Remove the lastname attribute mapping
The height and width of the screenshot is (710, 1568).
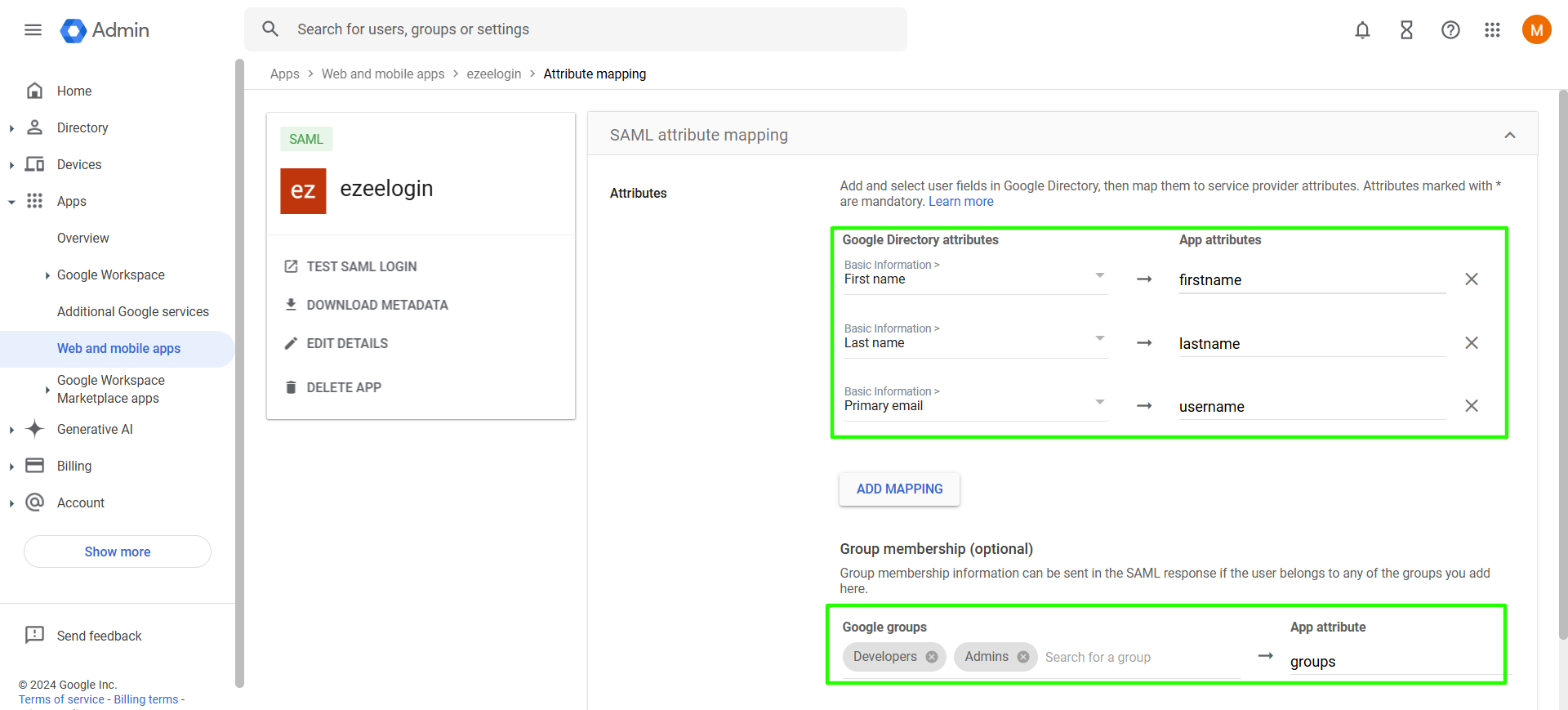[1472, 343]
